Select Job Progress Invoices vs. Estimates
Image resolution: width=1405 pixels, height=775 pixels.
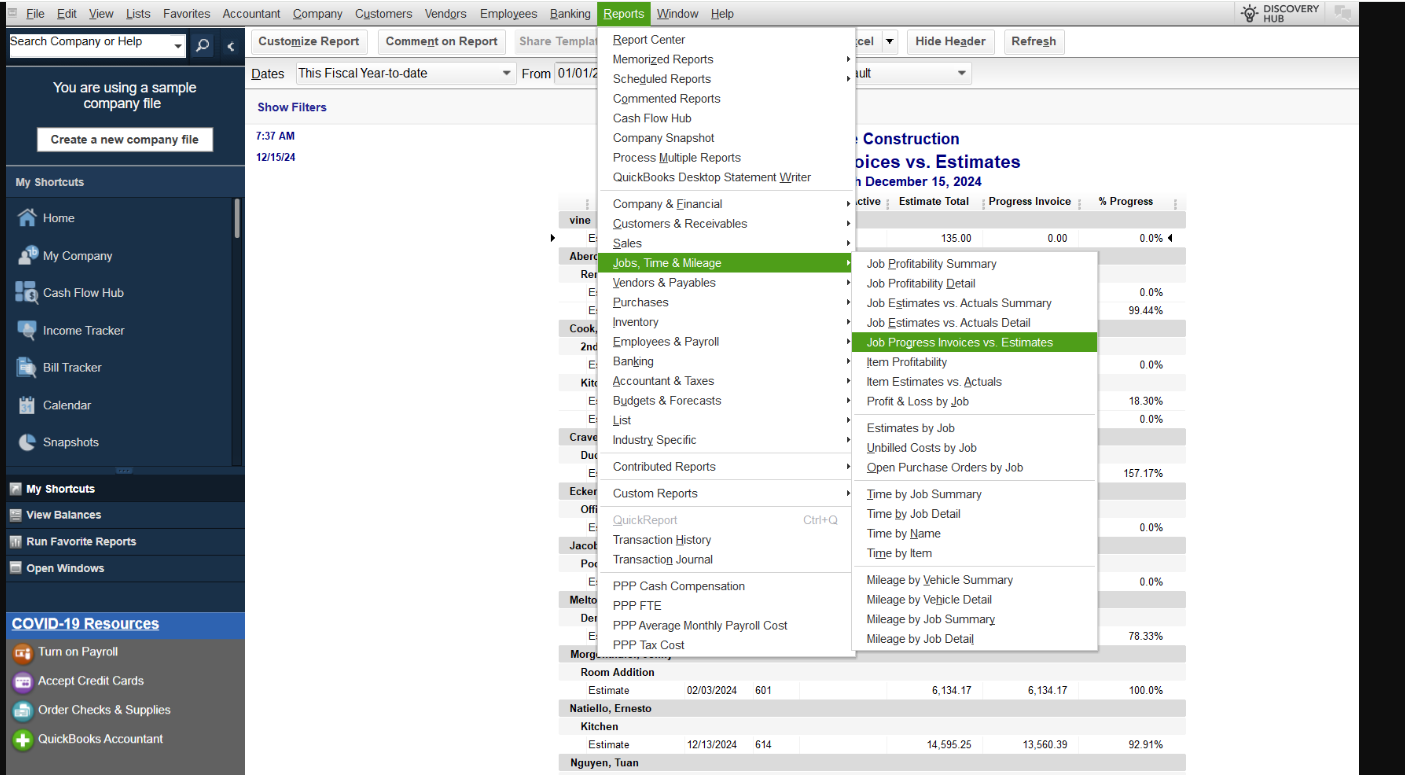point(975,342)
